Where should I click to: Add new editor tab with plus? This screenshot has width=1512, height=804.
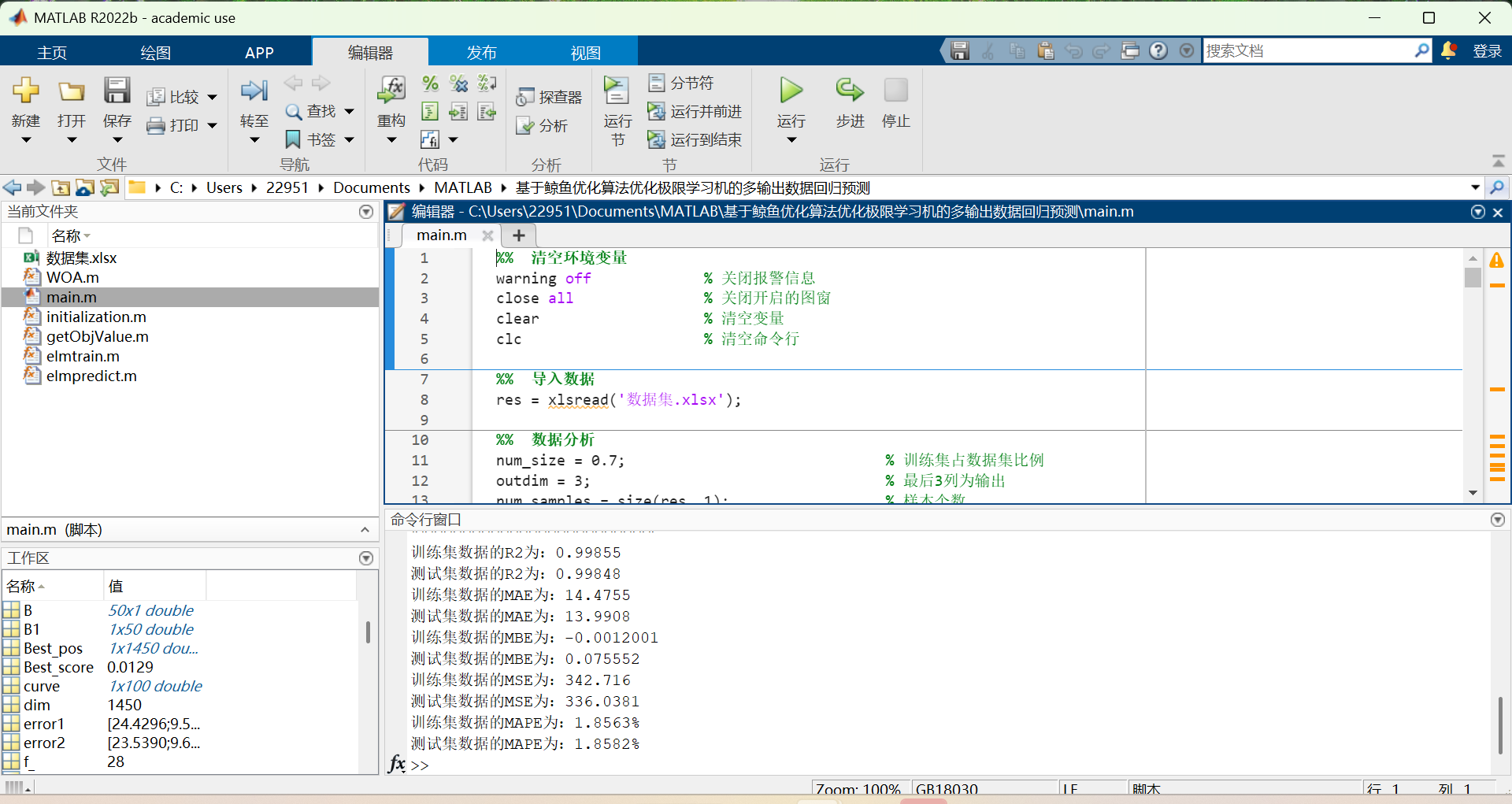coord(518,235)
